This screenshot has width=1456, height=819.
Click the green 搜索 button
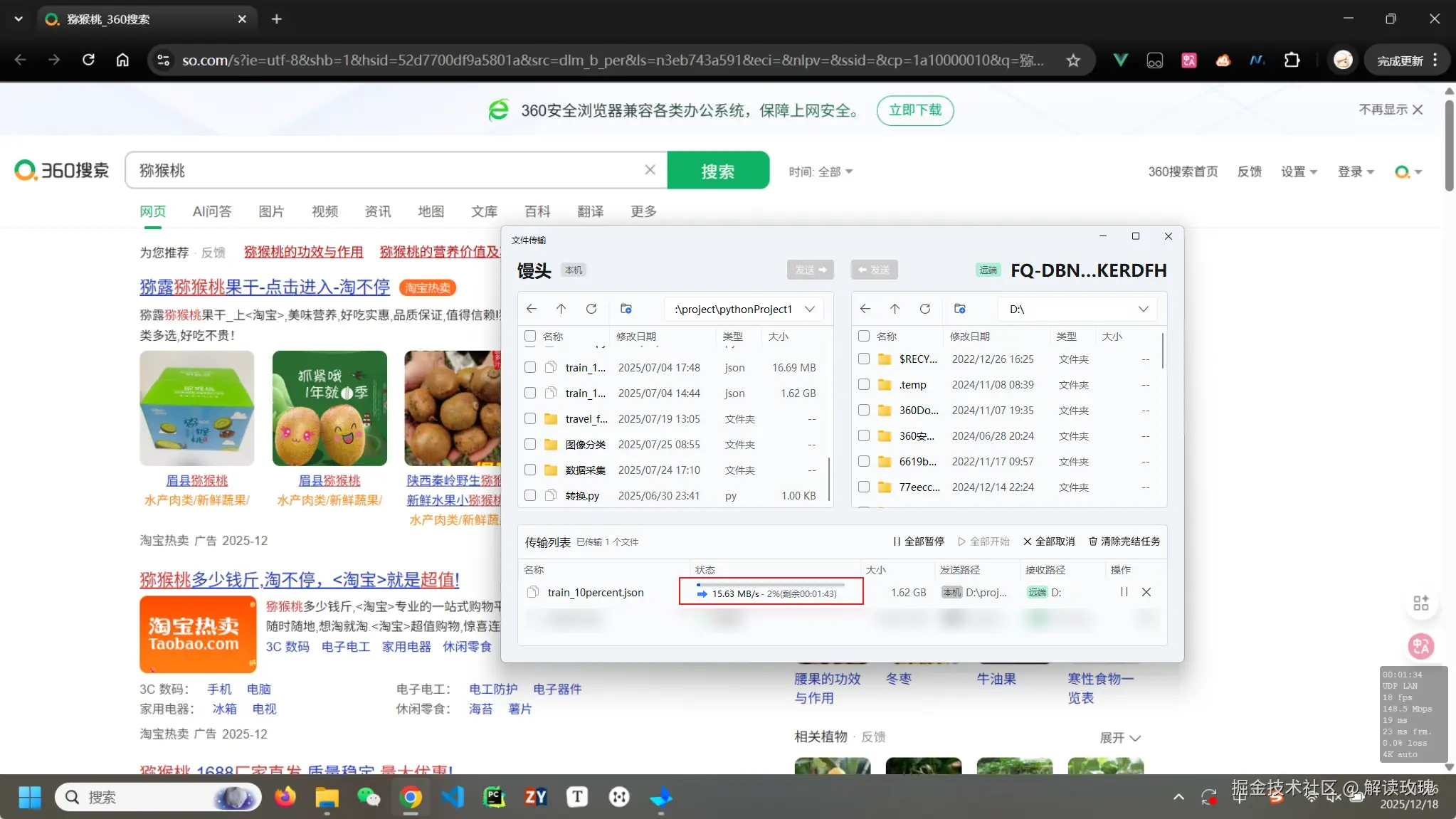(717, 171)
